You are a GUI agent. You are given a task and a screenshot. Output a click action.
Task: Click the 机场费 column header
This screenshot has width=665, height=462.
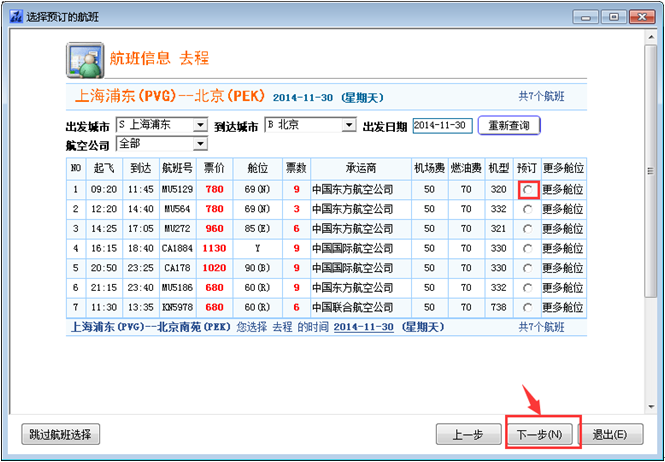click(x=430, y=168)
